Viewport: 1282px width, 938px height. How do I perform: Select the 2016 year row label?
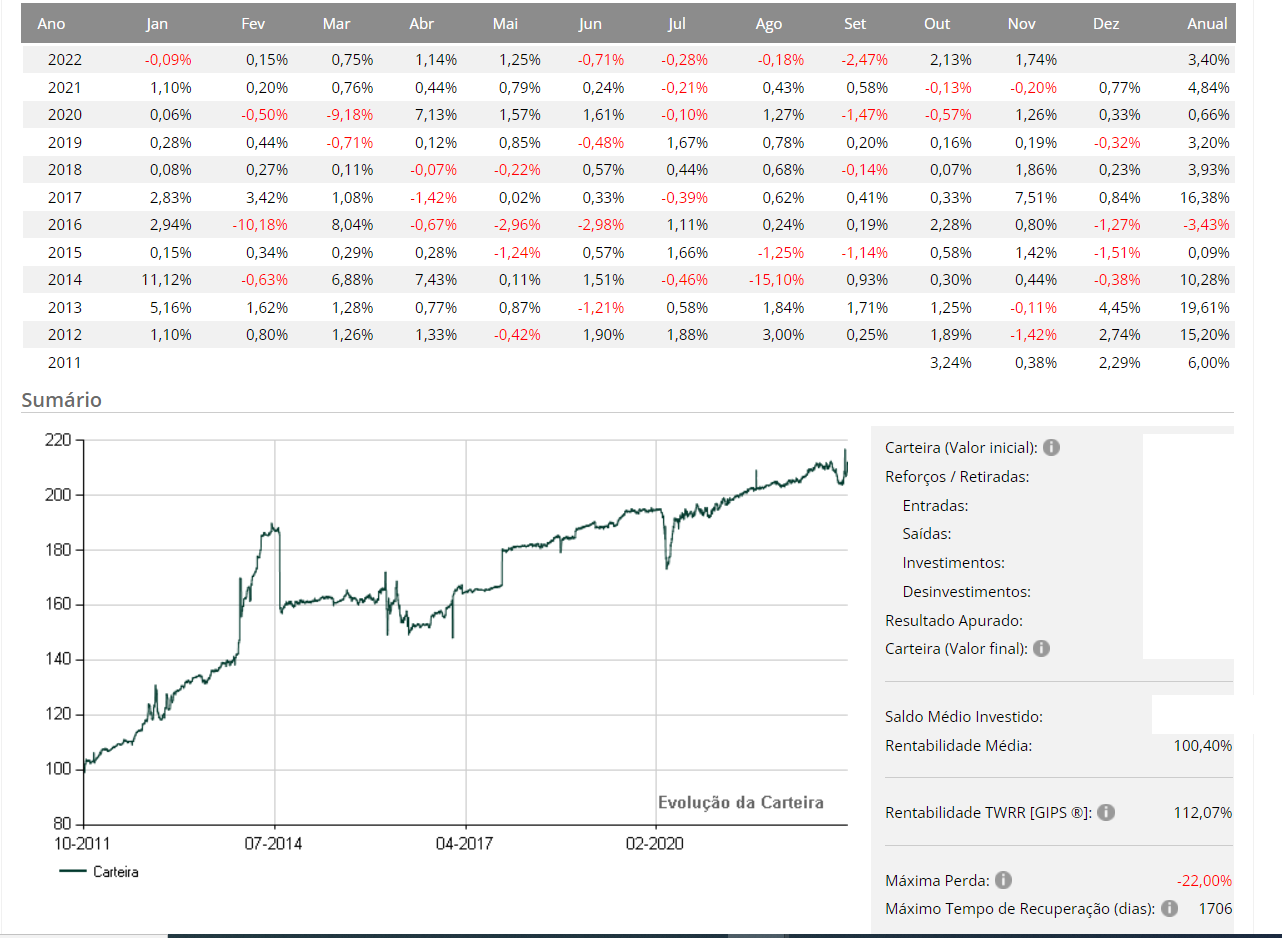coord(65,225)
